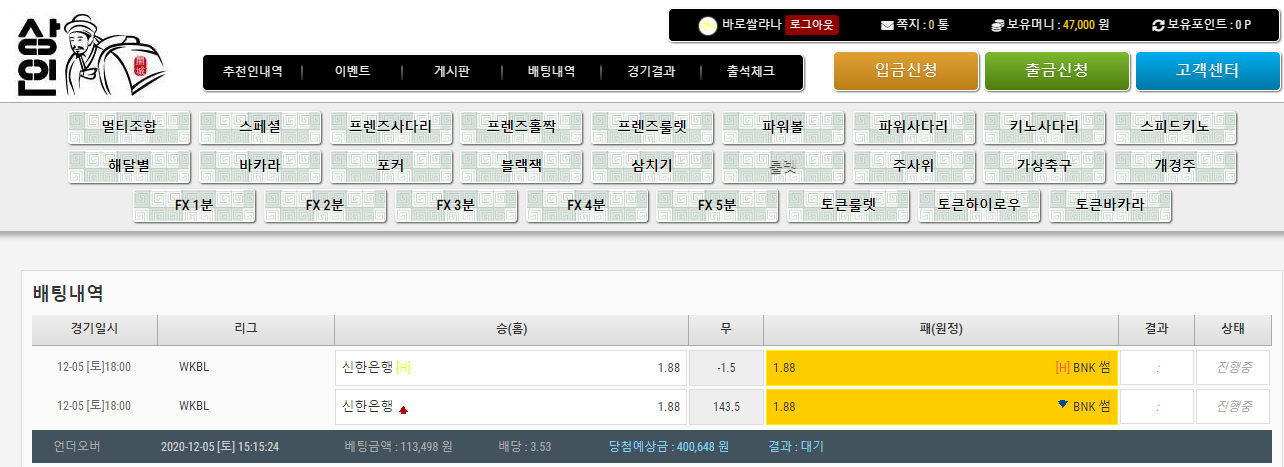The width and height of the screenshot is (1284, 467).
Task: Click the yellow user level badge icon
Action: coord(708,25)
